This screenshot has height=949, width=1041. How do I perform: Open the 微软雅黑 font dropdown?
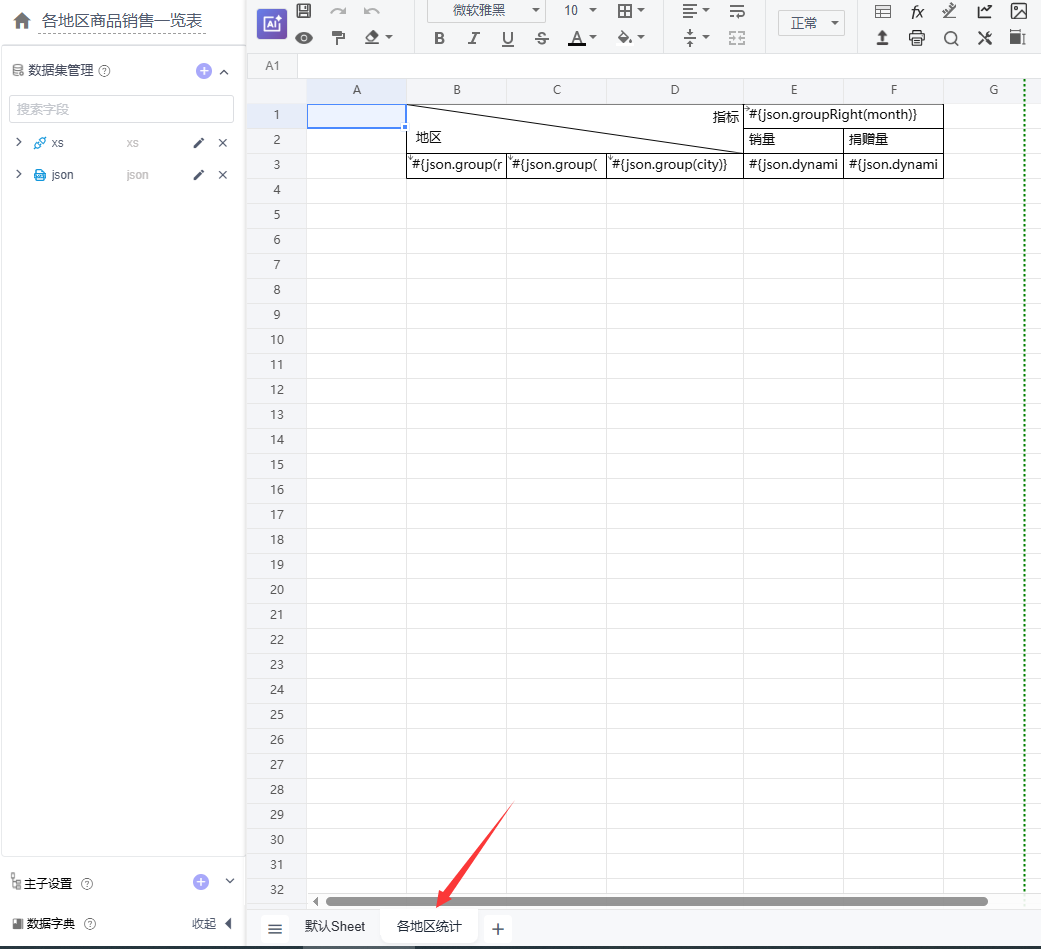coord(486,11)
